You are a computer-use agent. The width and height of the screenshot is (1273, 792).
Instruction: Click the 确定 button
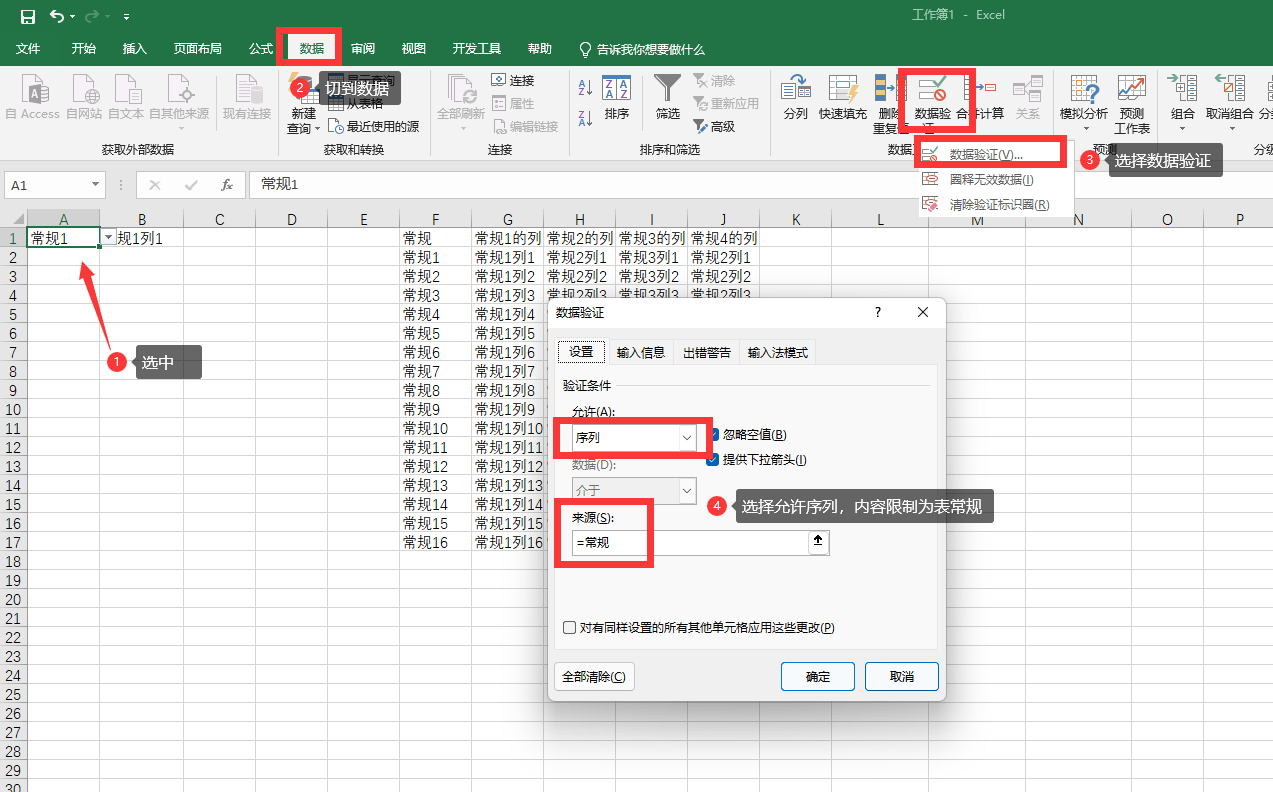tap(817, 677)
